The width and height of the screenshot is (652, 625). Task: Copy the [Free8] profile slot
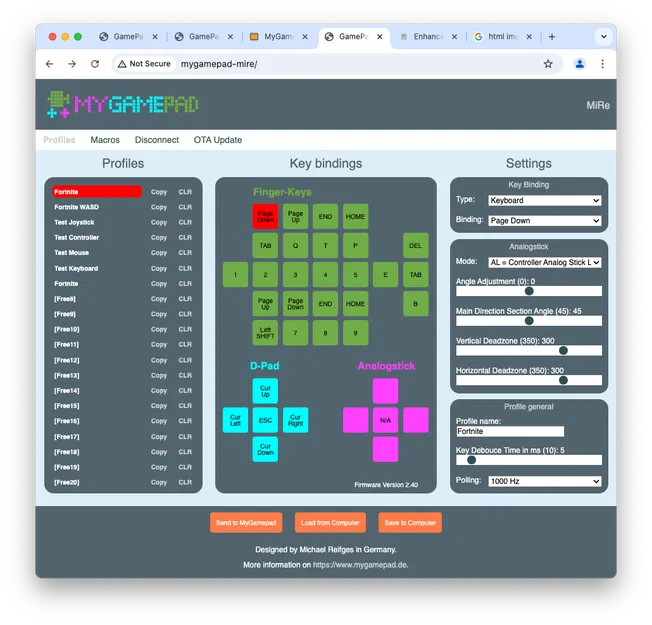coord(159,299)
